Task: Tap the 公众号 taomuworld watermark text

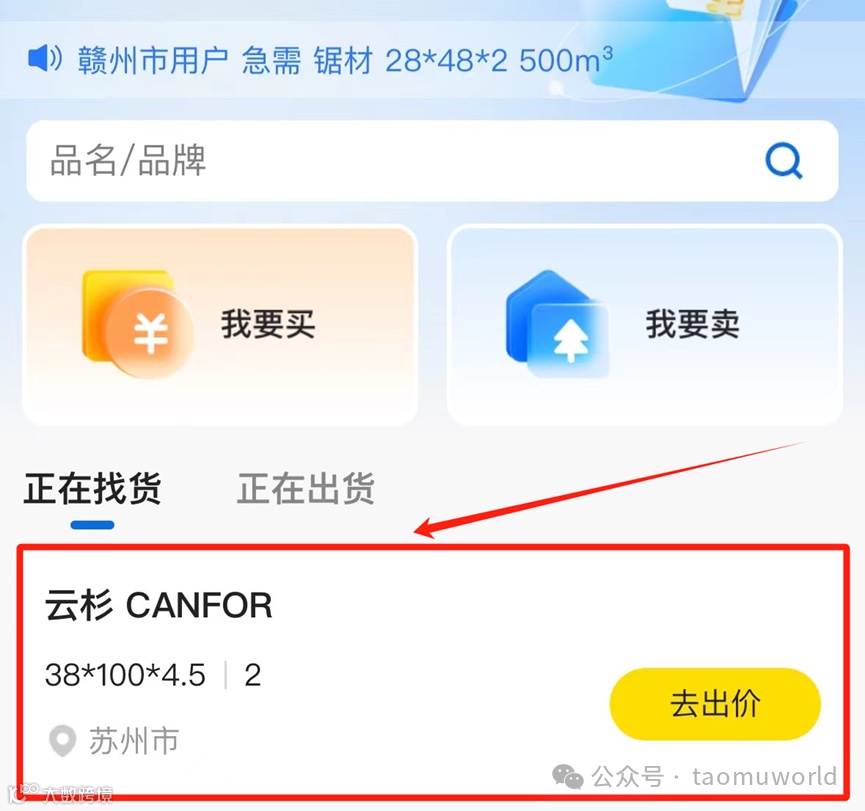Action: point(714,777)
